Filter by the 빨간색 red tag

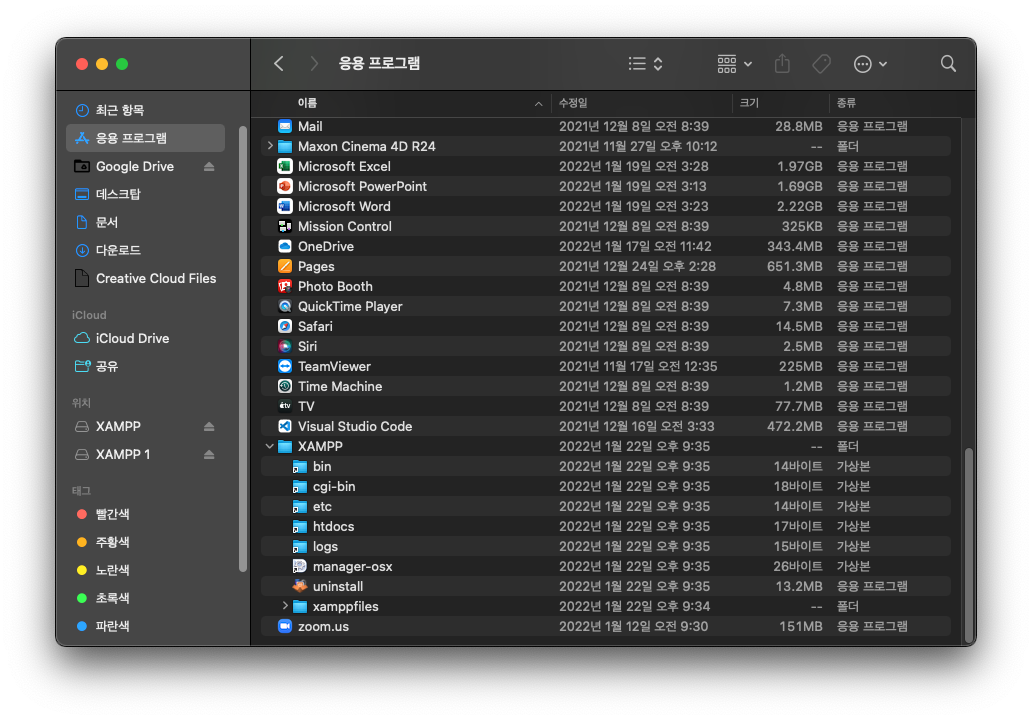pyautogui.click(x=145, y=514)
